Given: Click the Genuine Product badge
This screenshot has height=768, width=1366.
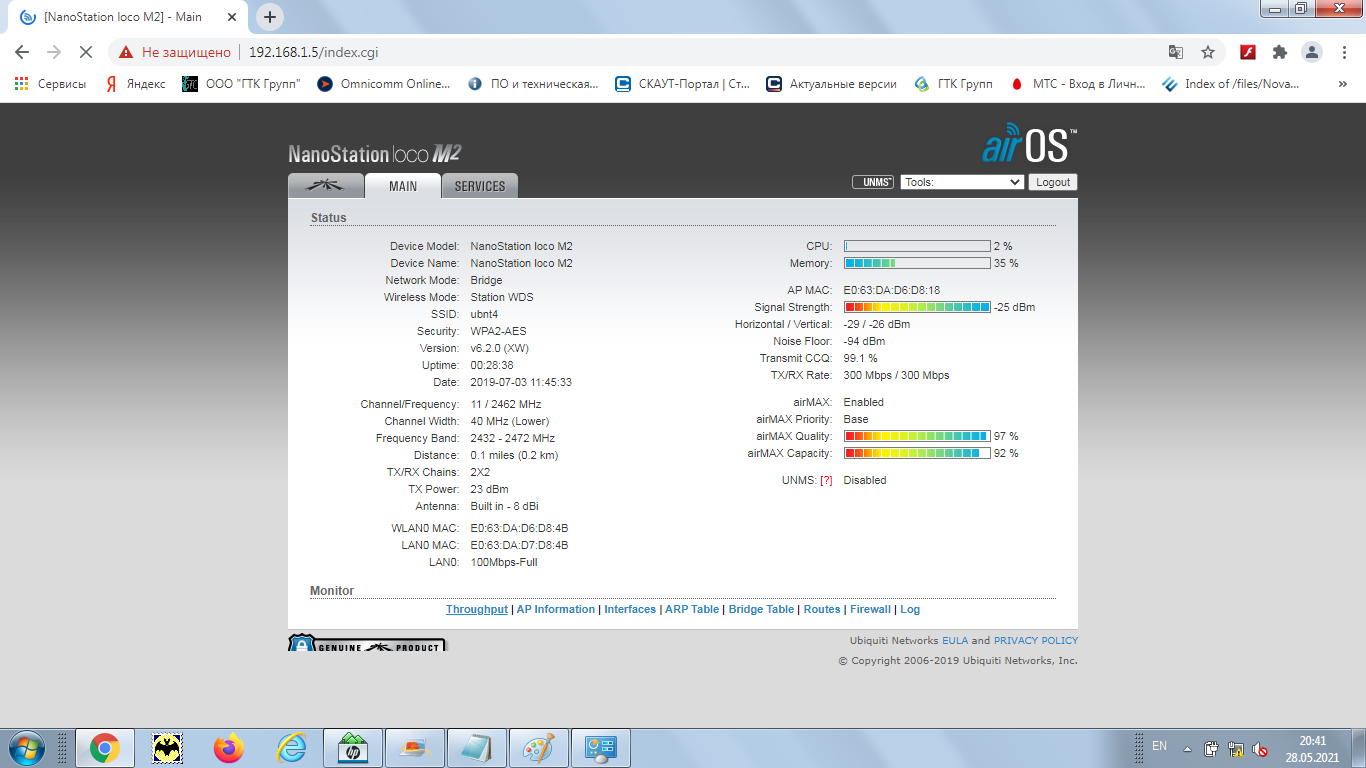Looking at the screenshot, I should [x=367, y=644].
